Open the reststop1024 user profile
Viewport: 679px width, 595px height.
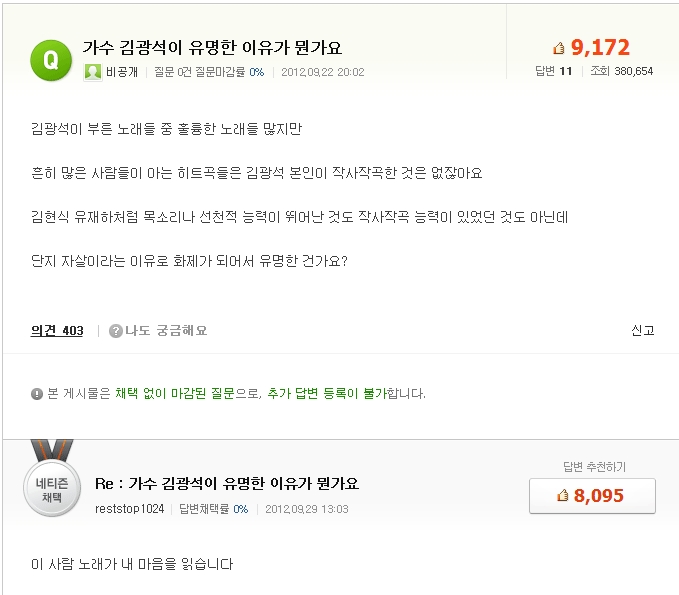click(129, 509)
